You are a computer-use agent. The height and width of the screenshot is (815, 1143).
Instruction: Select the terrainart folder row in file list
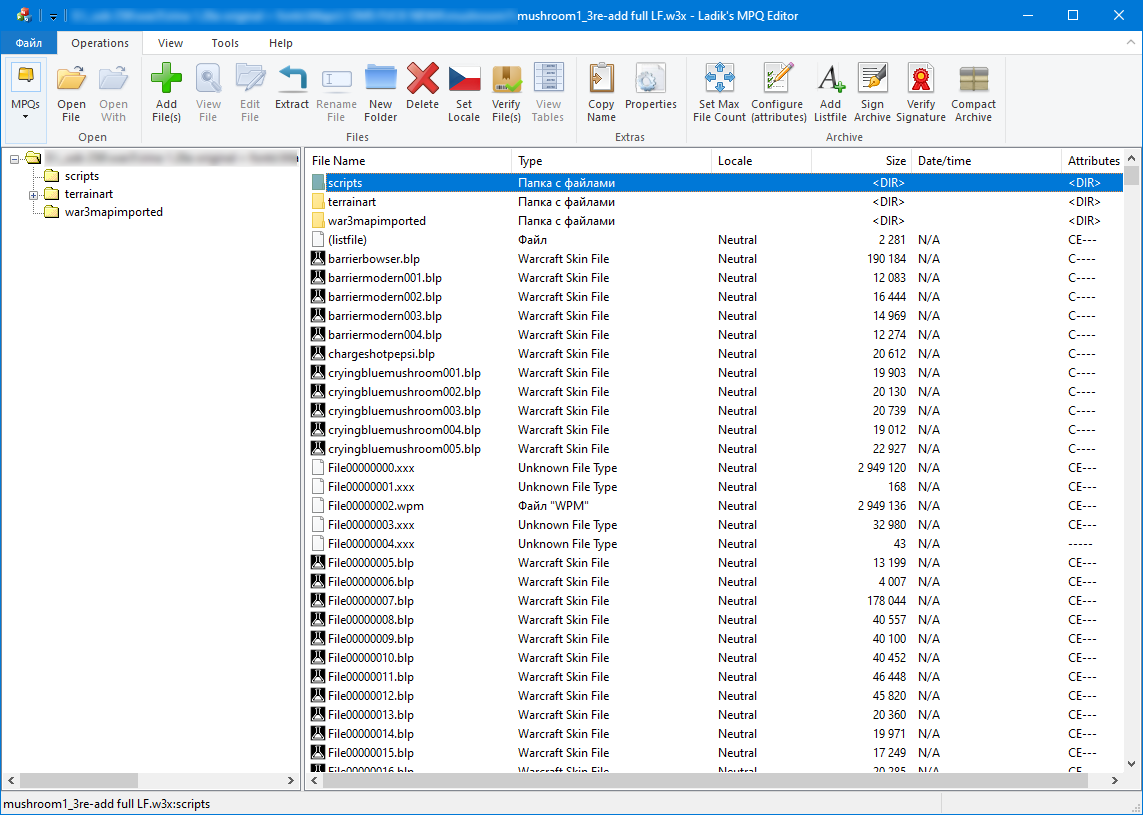coord(715,202)
